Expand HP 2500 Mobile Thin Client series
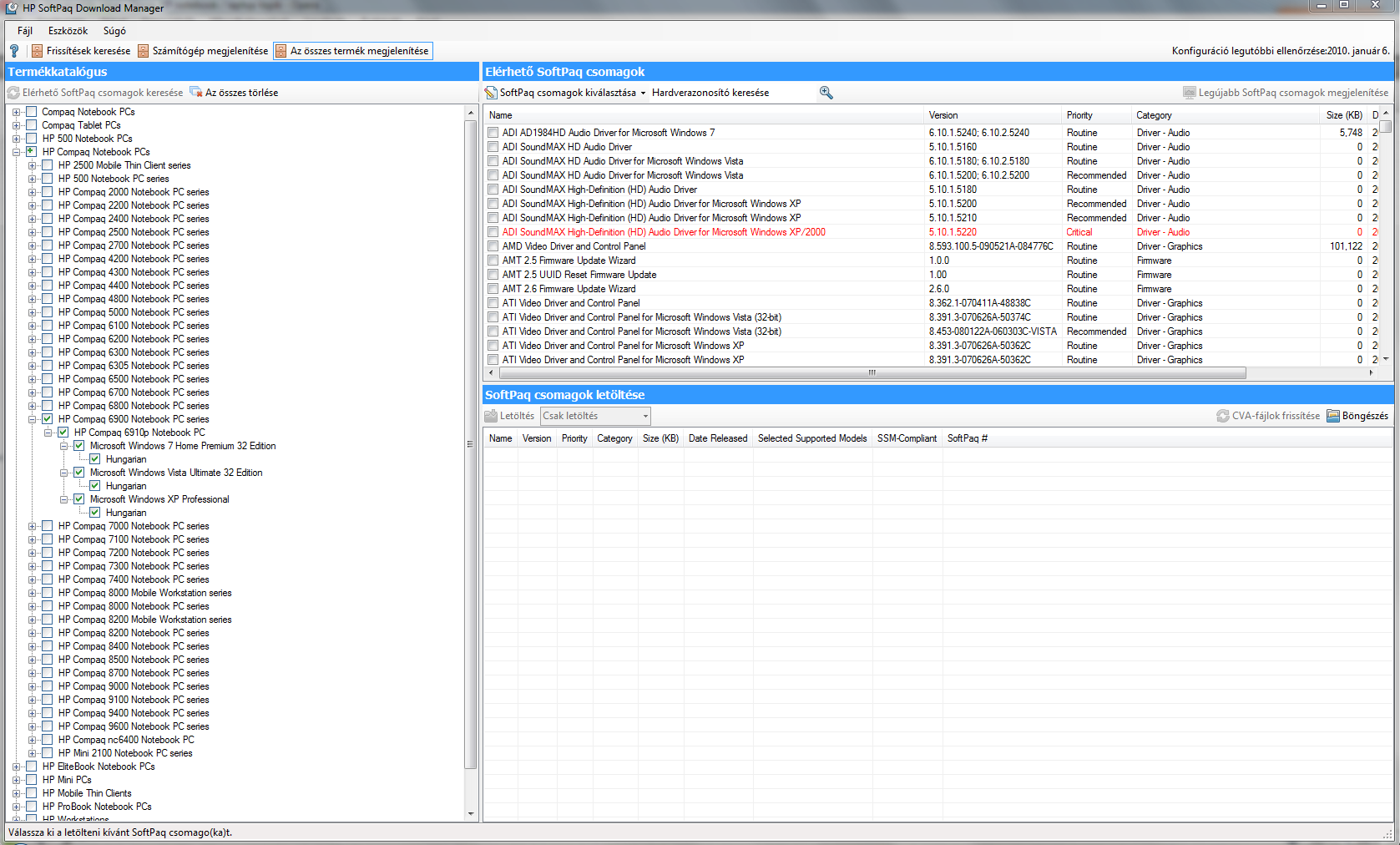Screen dimensions: 1400x845 pos(32,165)
